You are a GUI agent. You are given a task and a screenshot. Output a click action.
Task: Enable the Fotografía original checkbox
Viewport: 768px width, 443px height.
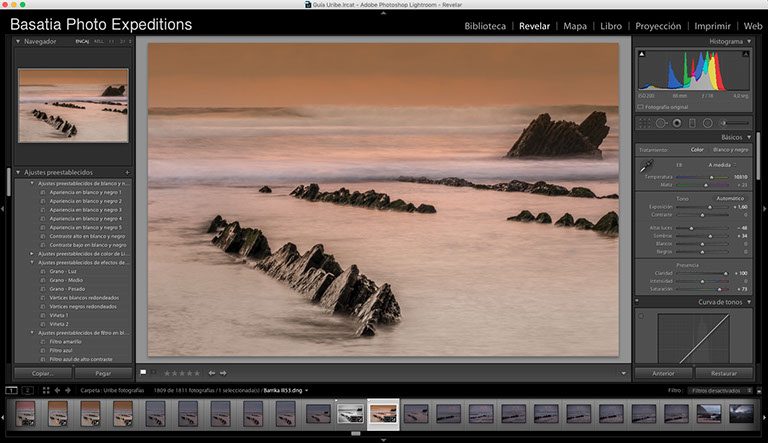[x=640, y=106]
